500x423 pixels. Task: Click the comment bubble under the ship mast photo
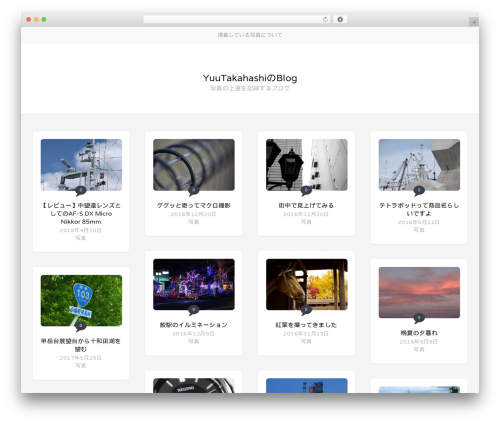81,191
